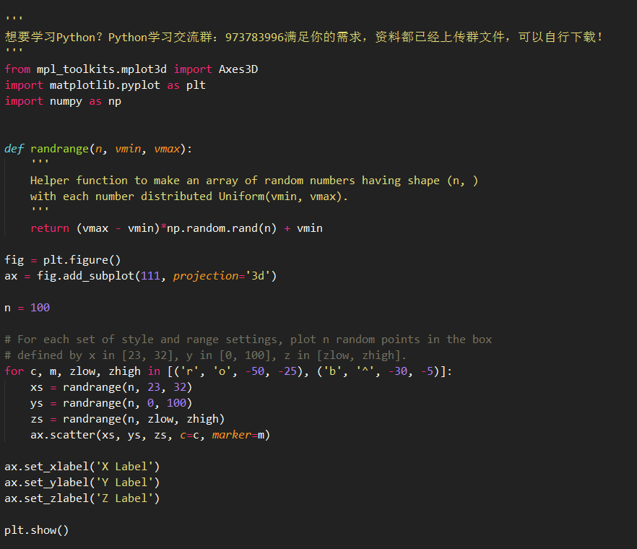Click the add_subplot method call
This screenshot has width=637, height=549.
[x=104, y=276]
